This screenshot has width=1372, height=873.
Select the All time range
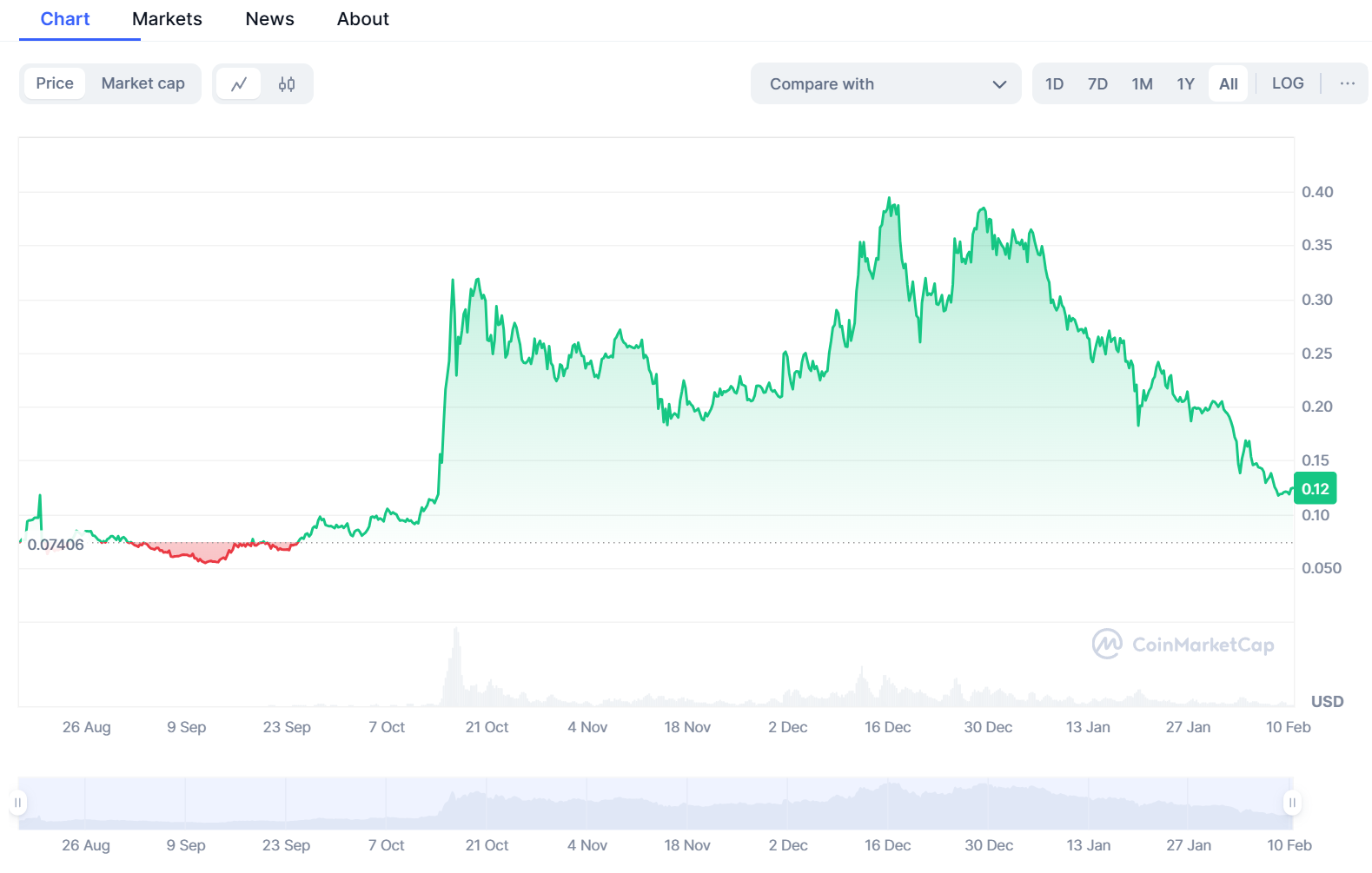pos(1228,84)
